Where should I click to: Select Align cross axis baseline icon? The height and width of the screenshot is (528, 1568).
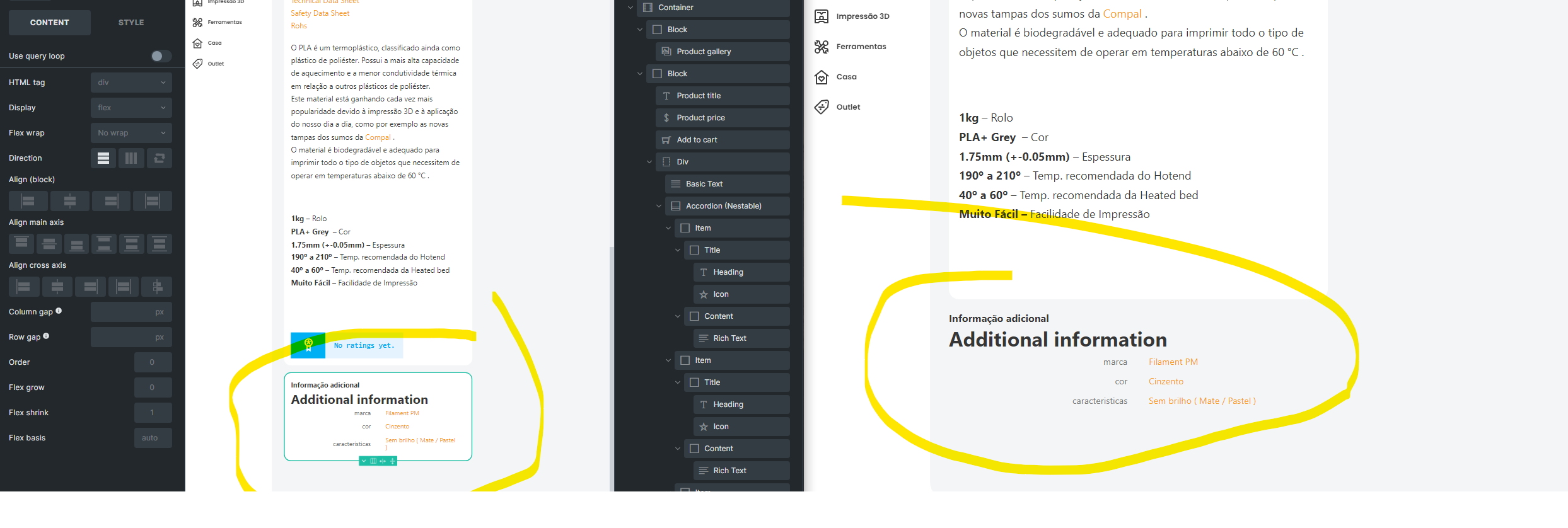(x=157, y=287)
